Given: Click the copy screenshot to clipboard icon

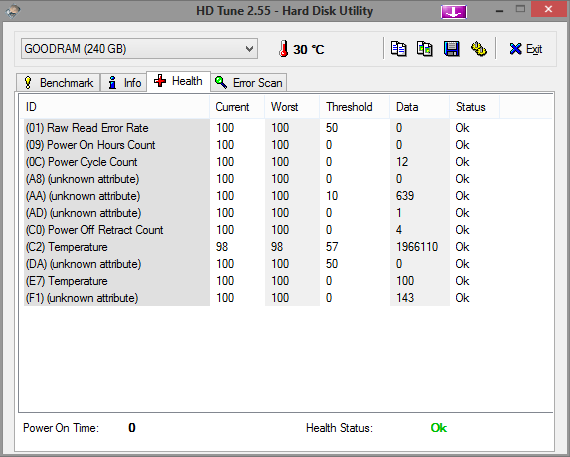Looking at the screenshot, I should pyautogui.click(x=424, y=49).
